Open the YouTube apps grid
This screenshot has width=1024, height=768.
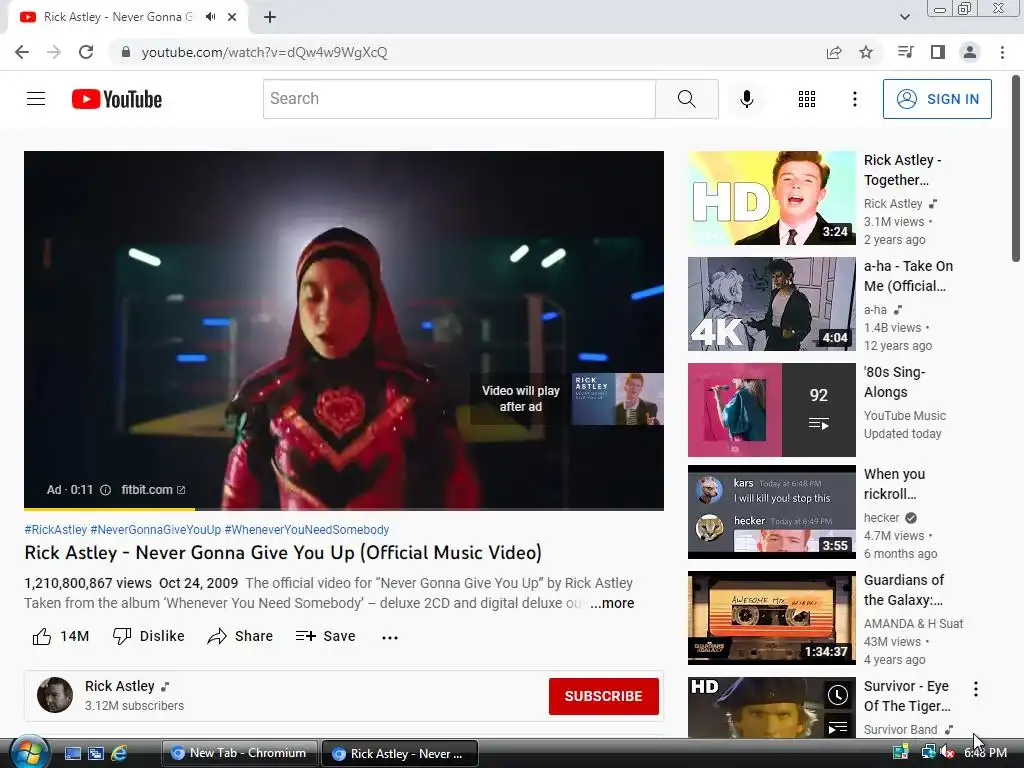coord(807,99)
